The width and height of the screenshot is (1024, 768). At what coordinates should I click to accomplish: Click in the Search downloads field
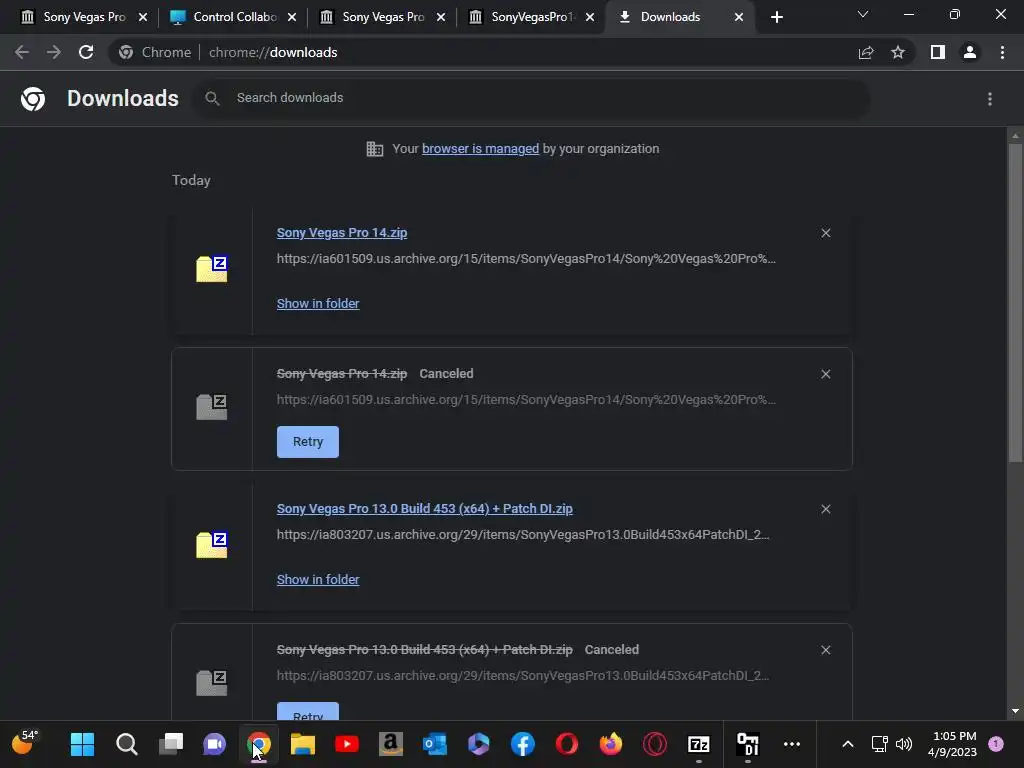[531, 99]
